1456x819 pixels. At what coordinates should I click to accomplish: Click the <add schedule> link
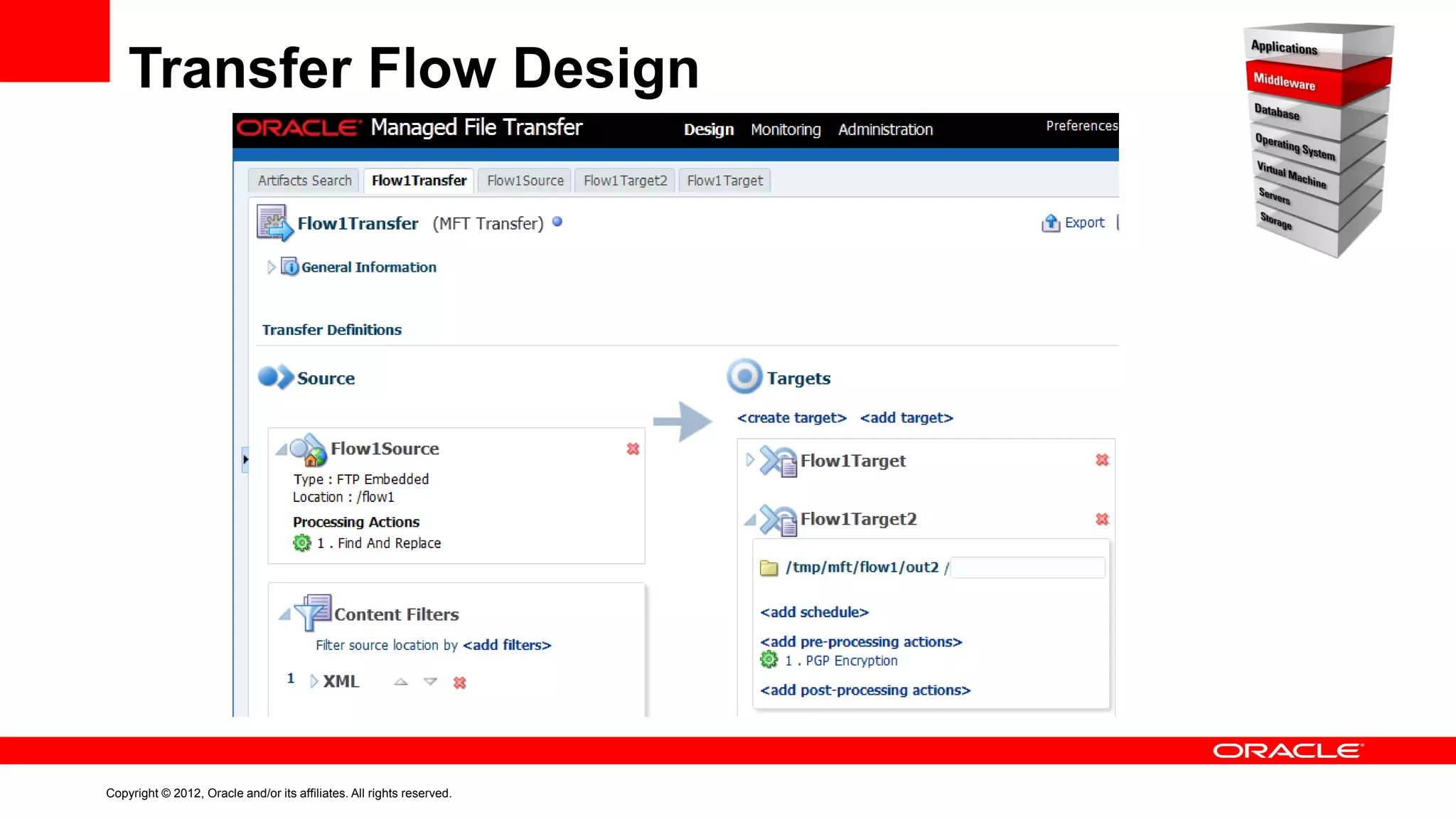point(815,612)
